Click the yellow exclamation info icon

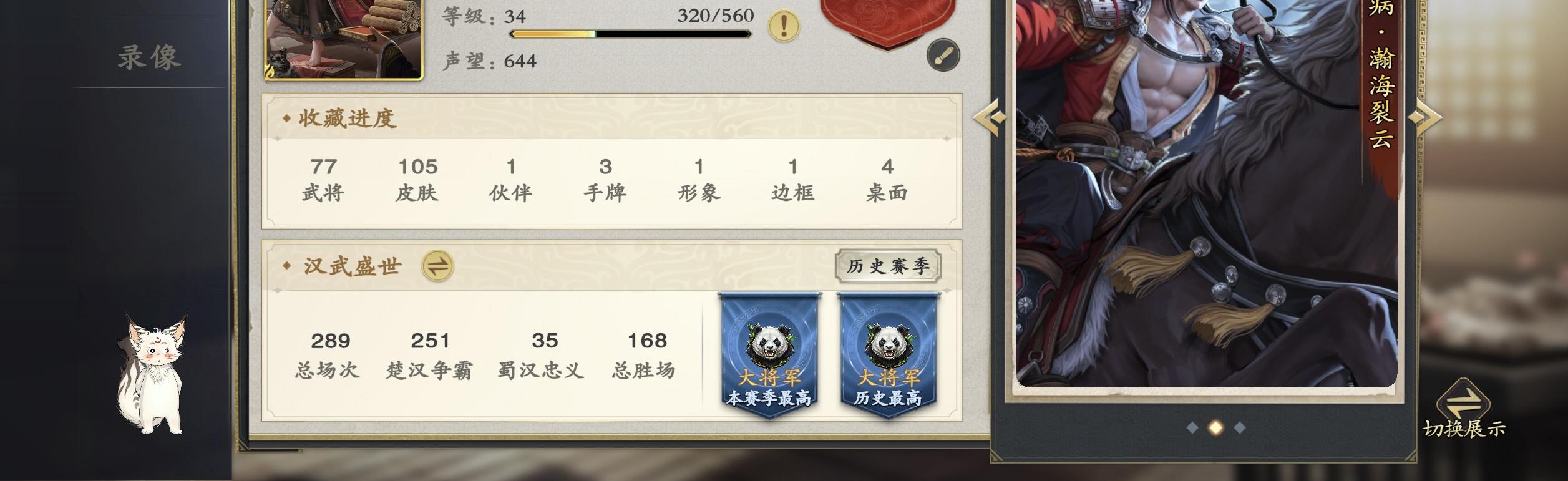coord(784,26)
